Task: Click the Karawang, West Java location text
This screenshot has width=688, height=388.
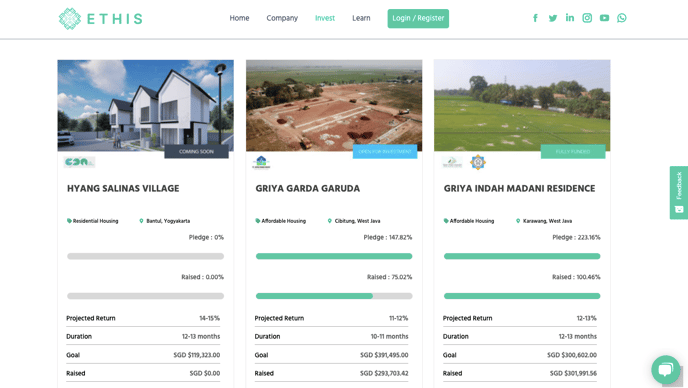Action: (548, 221)
